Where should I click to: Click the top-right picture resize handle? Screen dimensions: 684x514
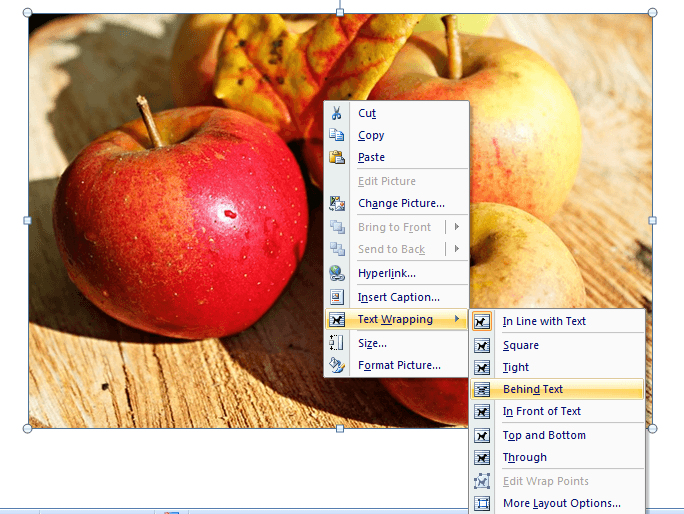tap(653, 13)
